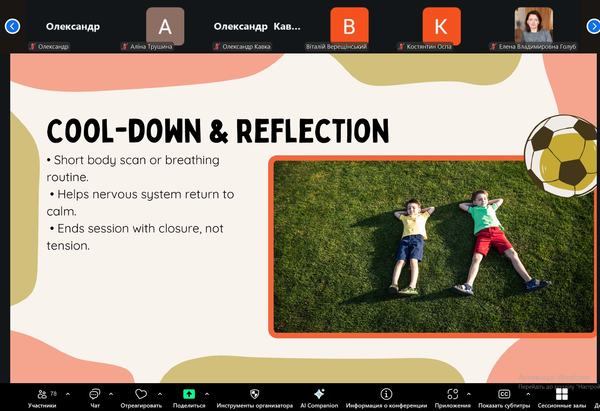
Task: Open Информация о конференции meeting info
Action: (x=386, y=395)
